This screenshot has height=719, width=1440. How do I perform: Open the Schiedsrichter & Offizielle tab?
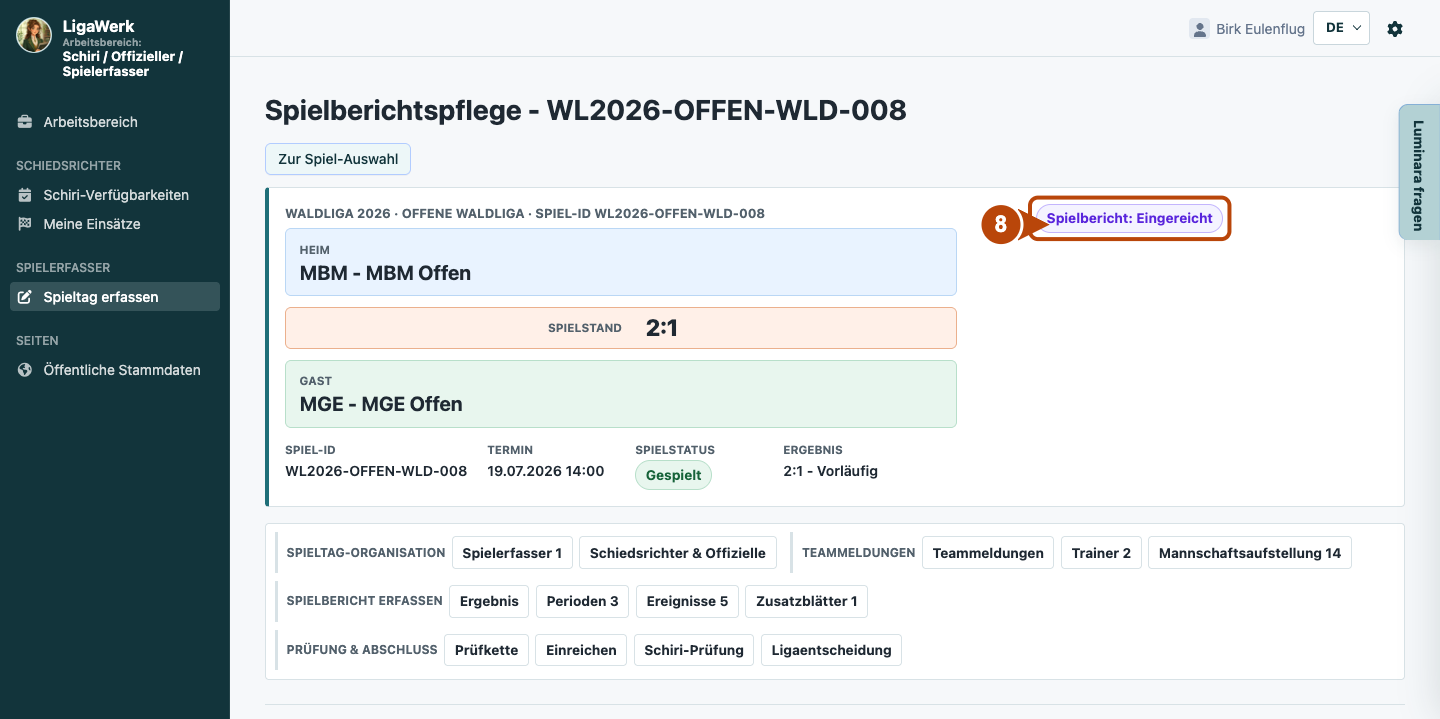point(678,553)
